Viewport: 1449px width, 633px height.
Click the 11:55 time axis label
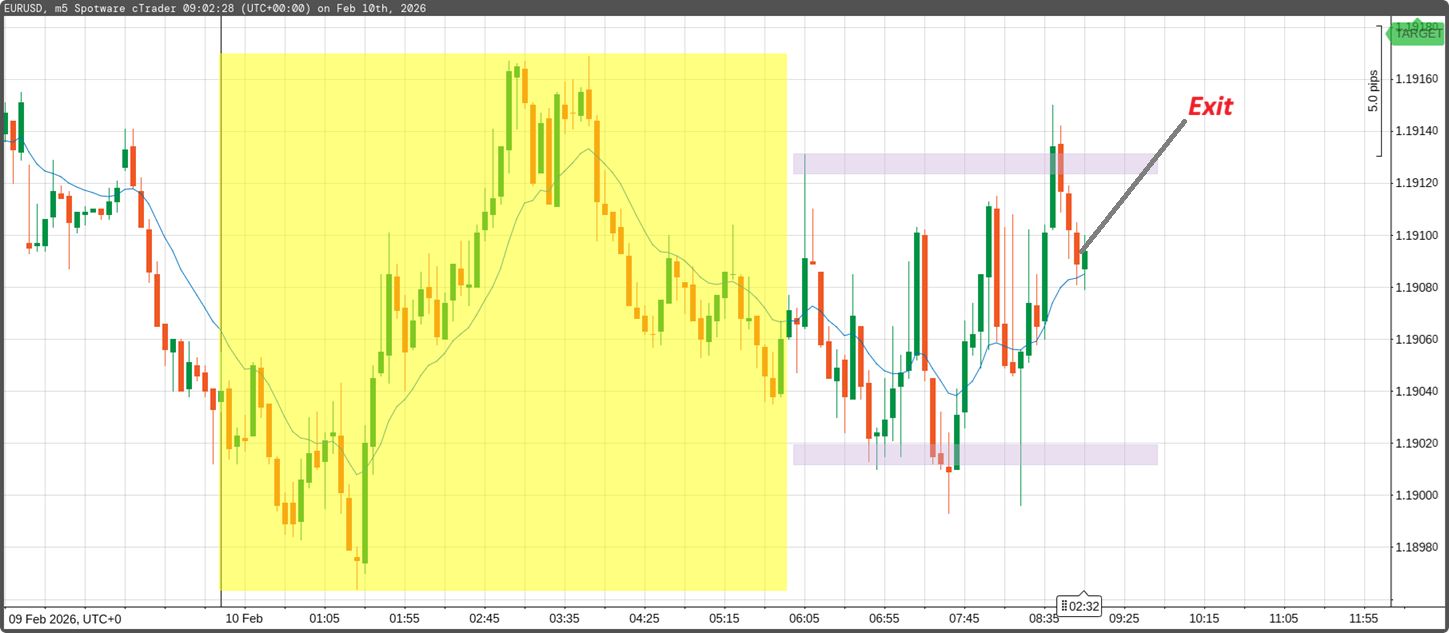1363,619
